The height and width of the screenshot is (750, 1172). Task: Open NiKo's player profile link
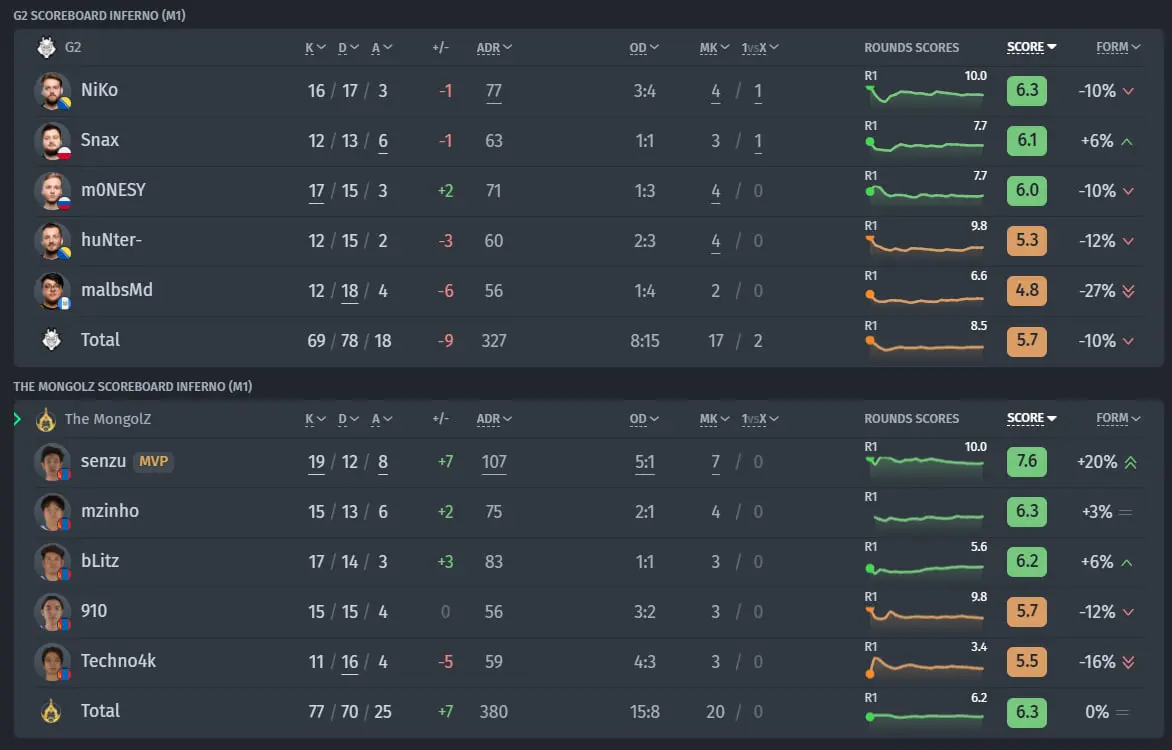tap(99, 90)
